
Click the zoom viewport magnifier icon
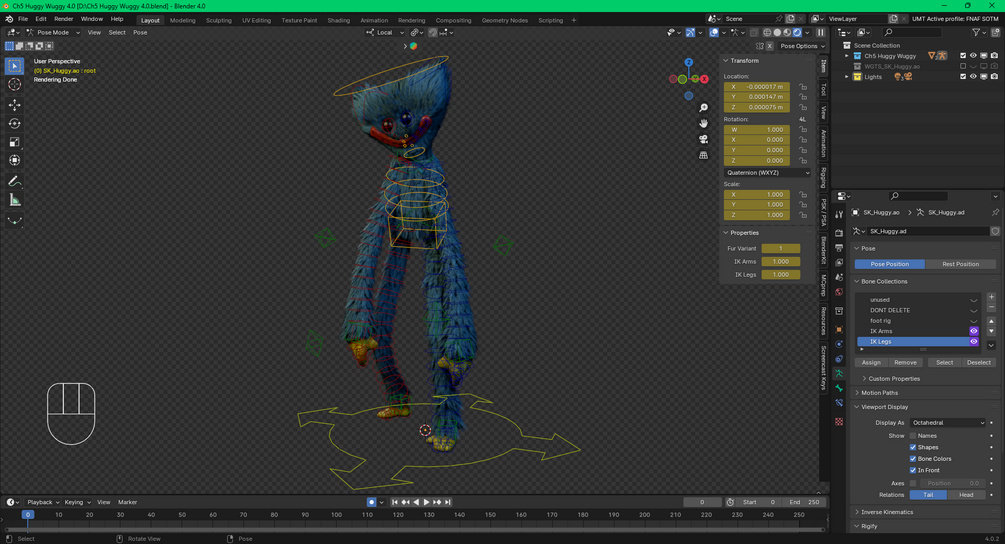click(703, 108)
